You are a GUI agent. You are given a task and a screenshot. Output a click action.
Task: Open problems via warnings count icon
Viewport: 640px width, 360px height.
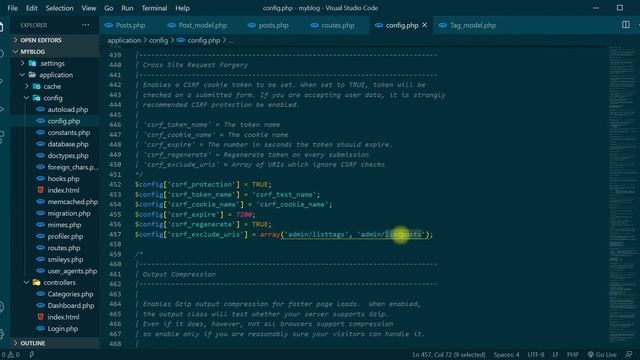tap(11, 355)
